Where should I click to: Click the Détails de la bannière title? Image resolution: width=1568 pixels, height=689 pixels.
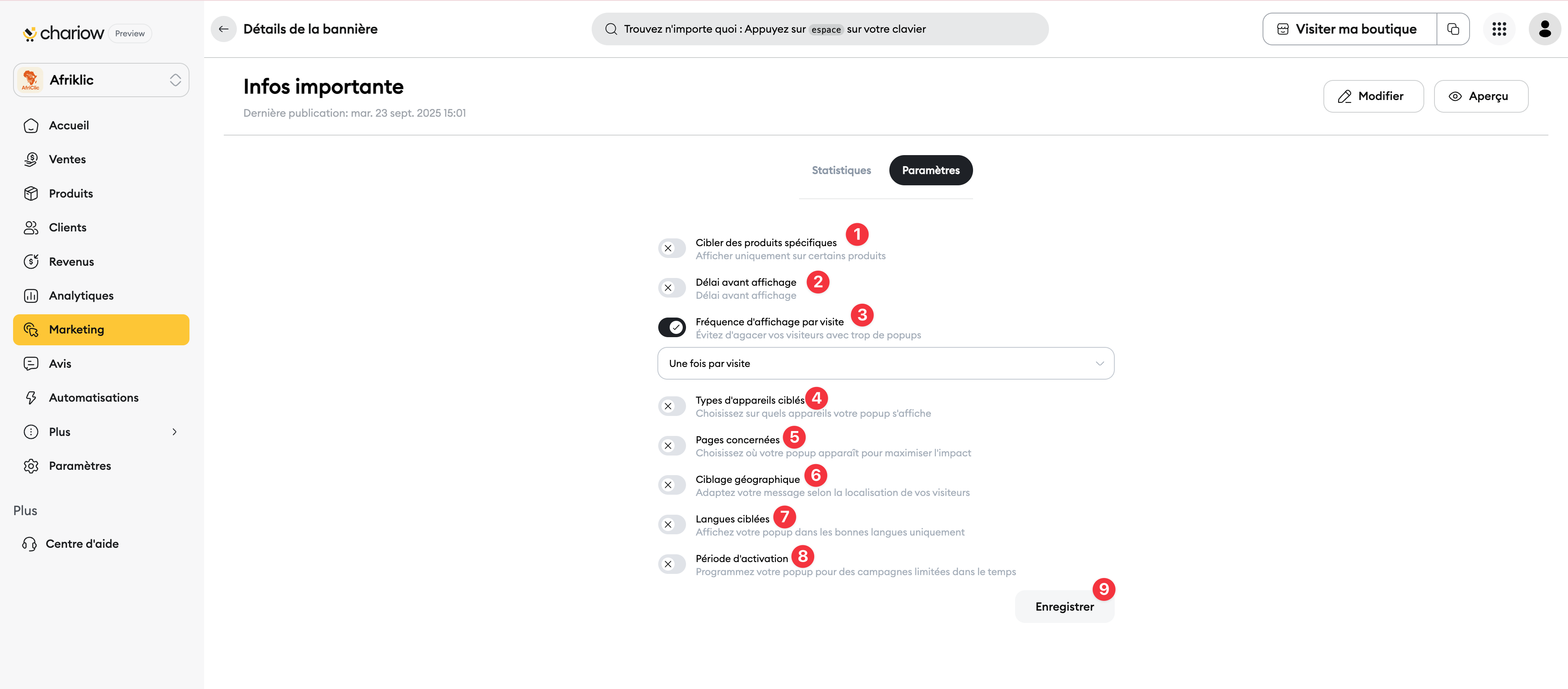tap(310, 29)
